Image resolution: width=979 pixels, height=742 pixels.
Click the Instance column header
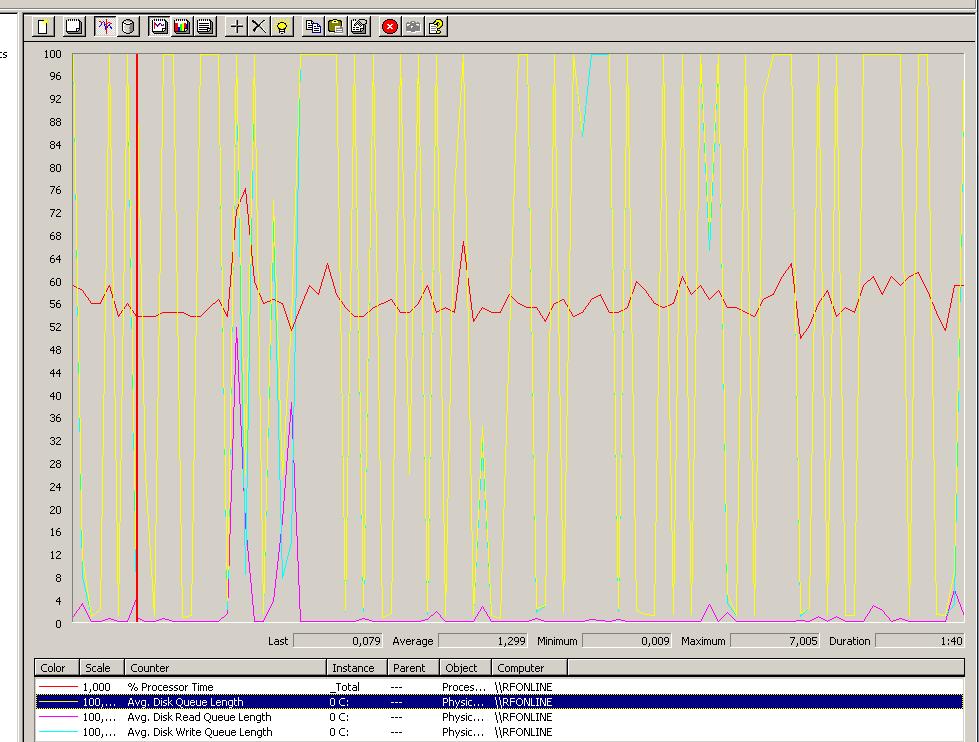pos(353,668)
